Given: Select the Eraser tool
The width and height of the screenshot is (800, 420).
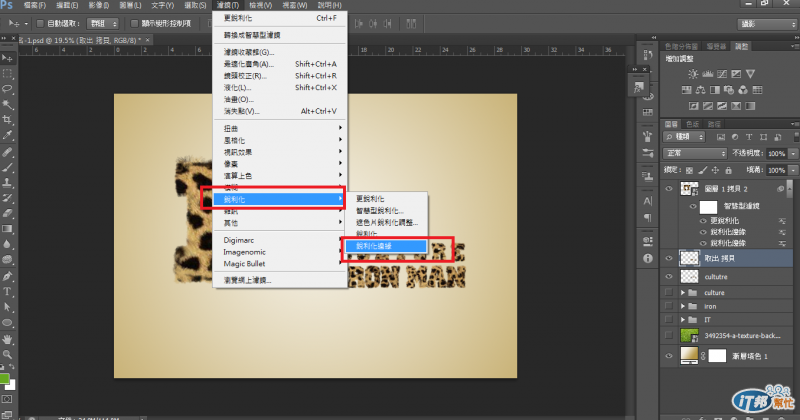Looking at the screenshot, I should [7, 213].
